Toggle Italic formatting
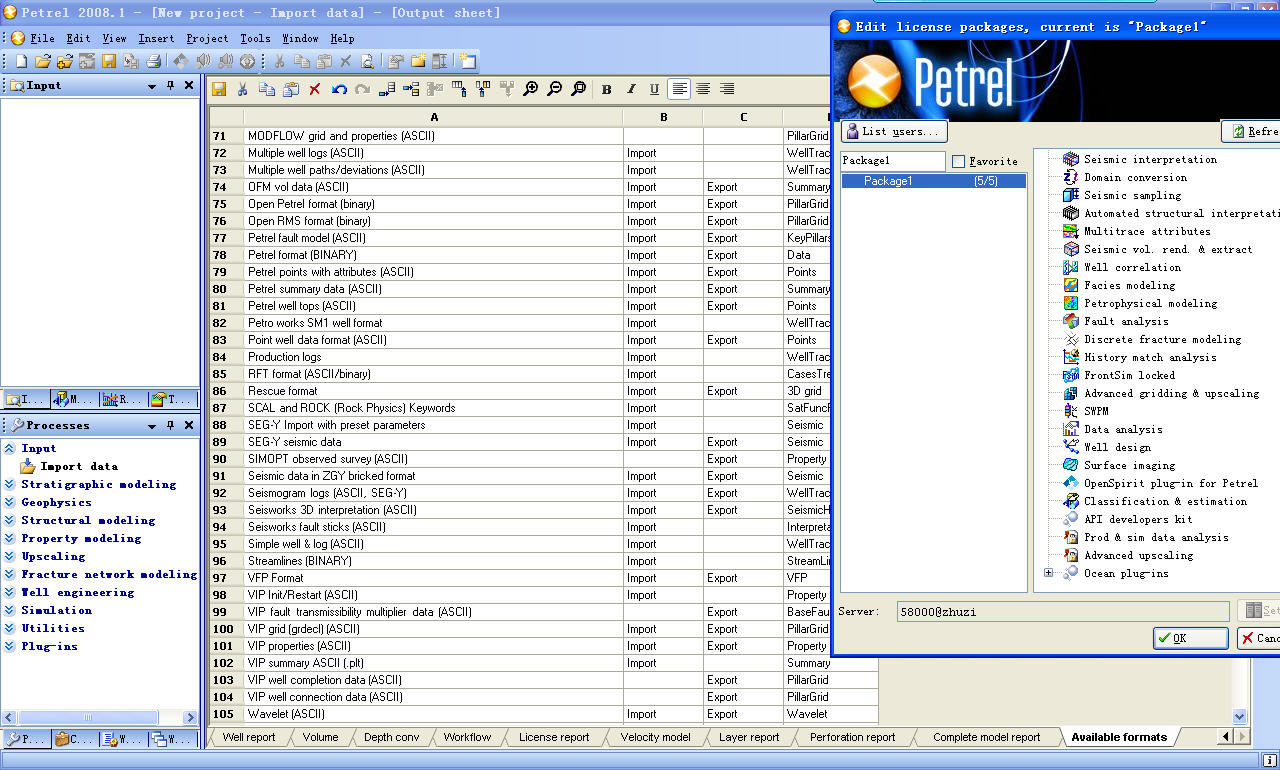Screen dimensions: 1280x770 (x=630, y=89)
